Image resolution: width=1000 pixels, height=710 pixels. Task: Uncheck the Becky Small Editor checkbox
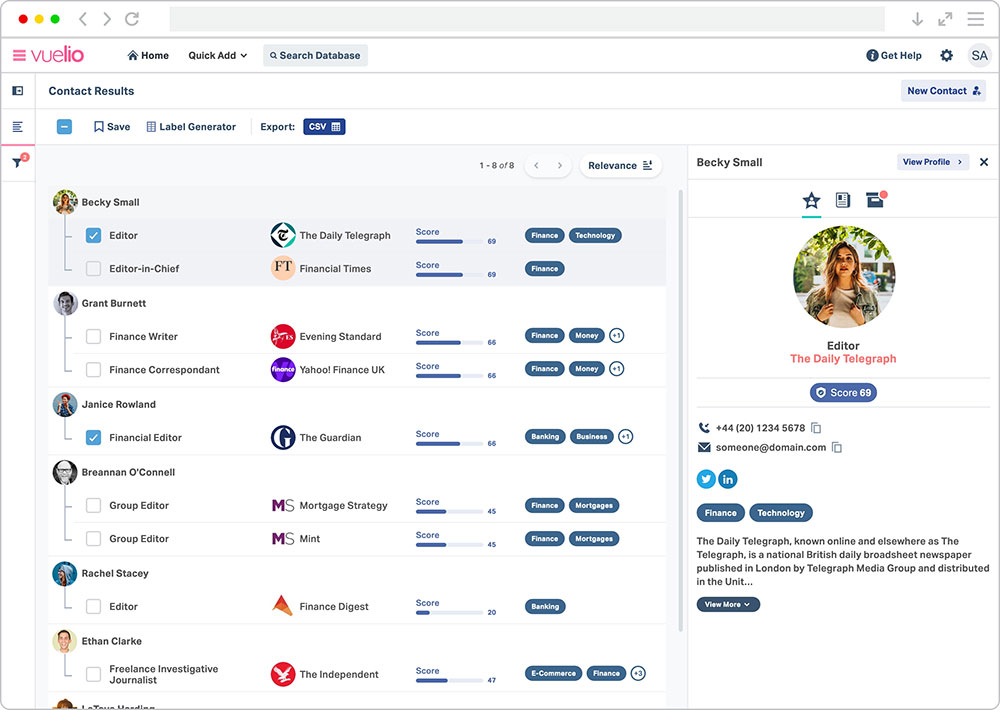click(93, 235)
